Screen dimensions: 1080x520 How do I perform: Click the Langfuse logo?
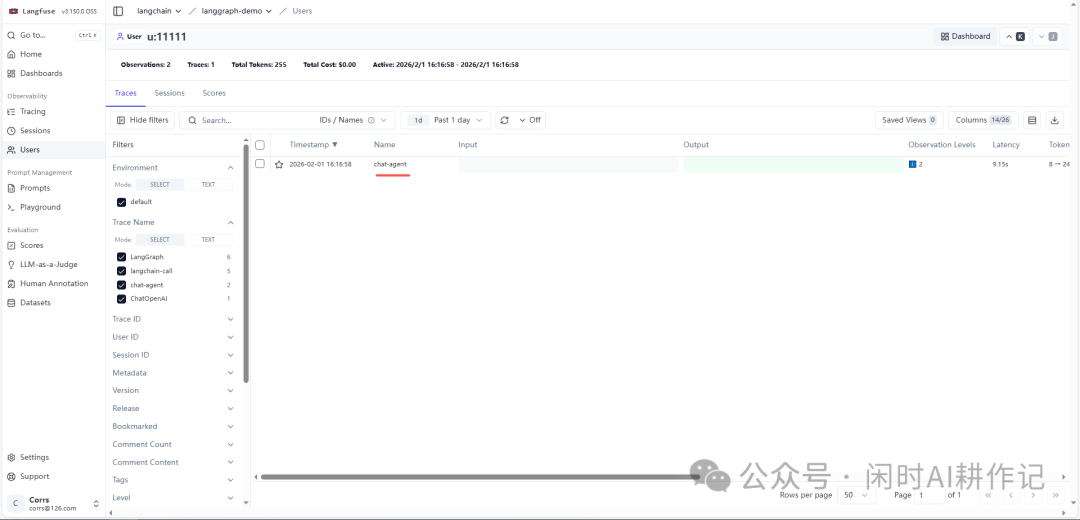pos(31,11)
